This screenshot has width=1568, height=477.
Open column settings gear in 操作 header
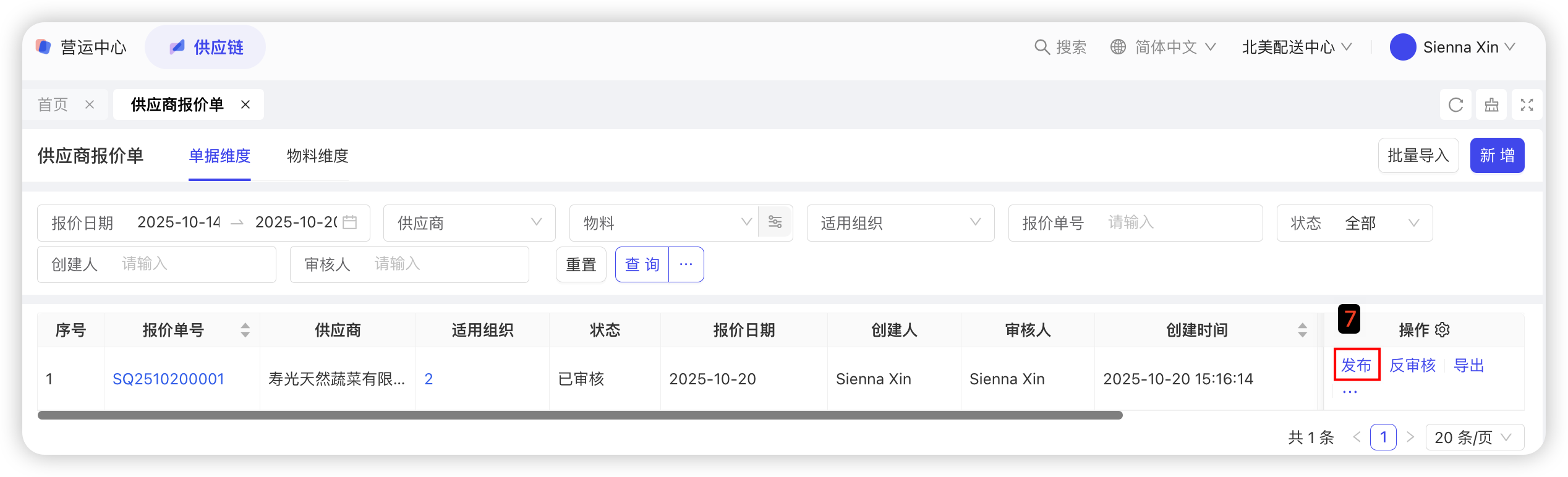click(1442, 330)
